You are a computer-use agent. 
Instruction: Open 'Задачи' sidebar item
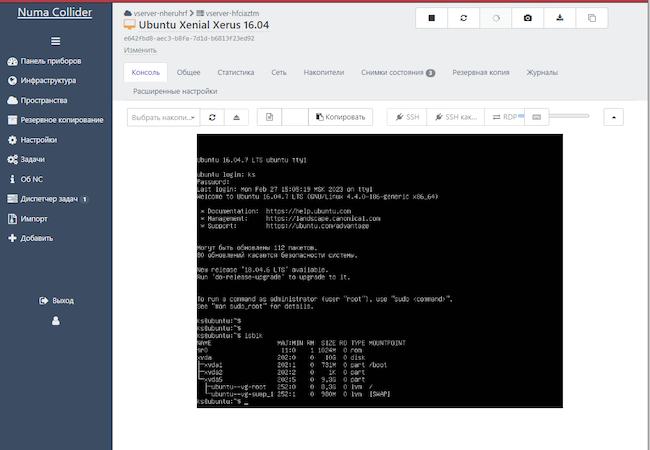click(26, 160)
